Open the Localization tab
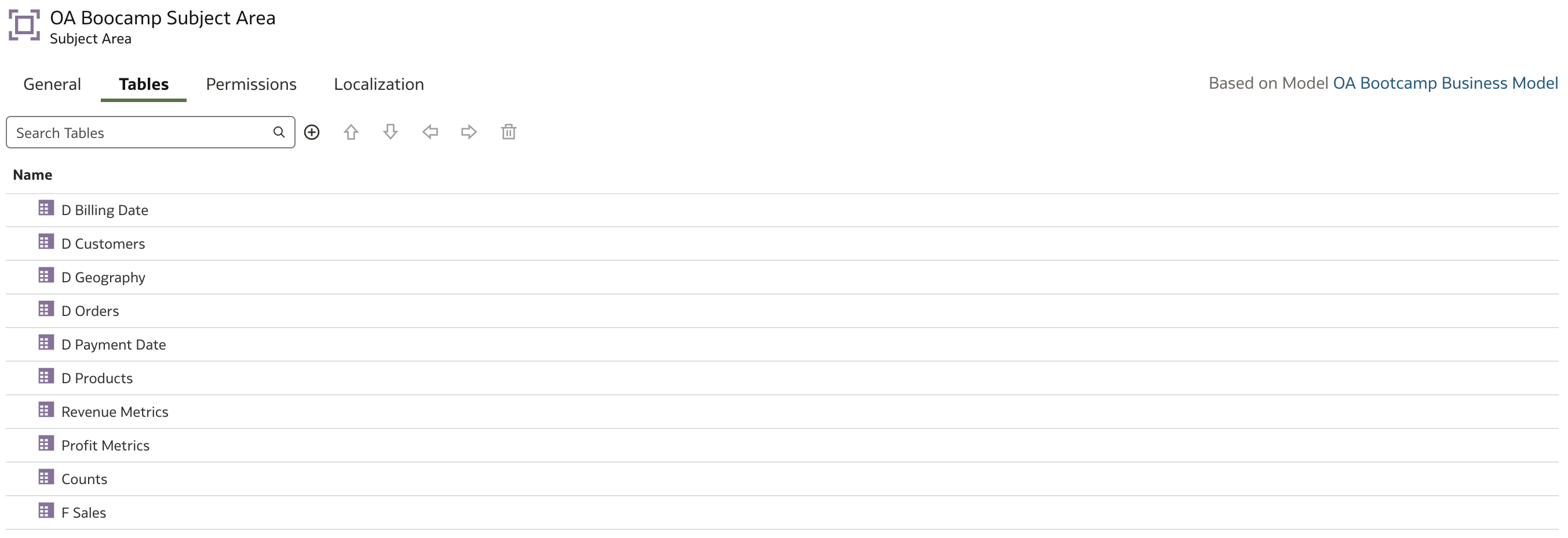Image resolution: width=1568 pixels, height=538 pixels. 378,84
